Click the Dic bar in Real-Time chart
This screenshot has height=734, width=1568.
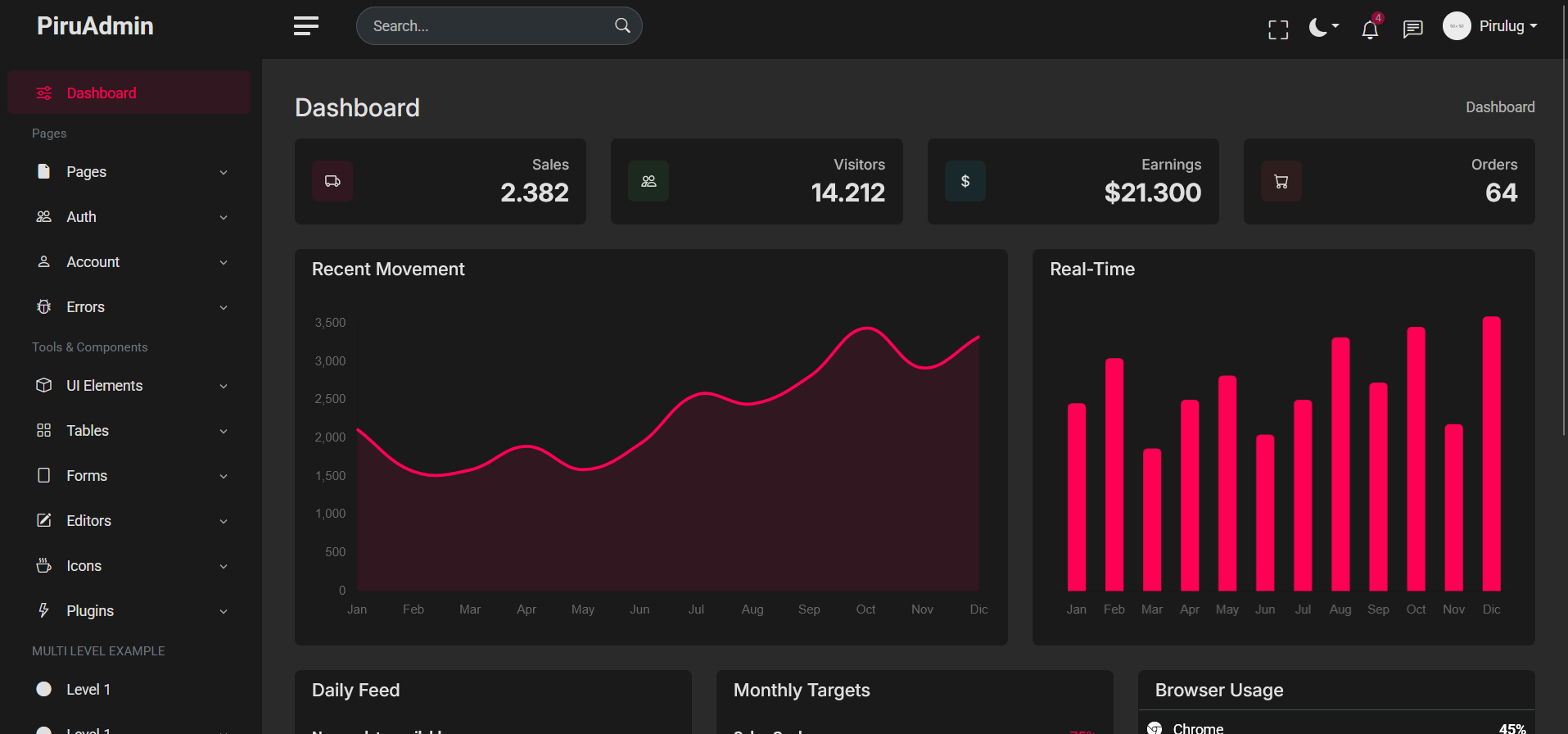(1492, 454)
